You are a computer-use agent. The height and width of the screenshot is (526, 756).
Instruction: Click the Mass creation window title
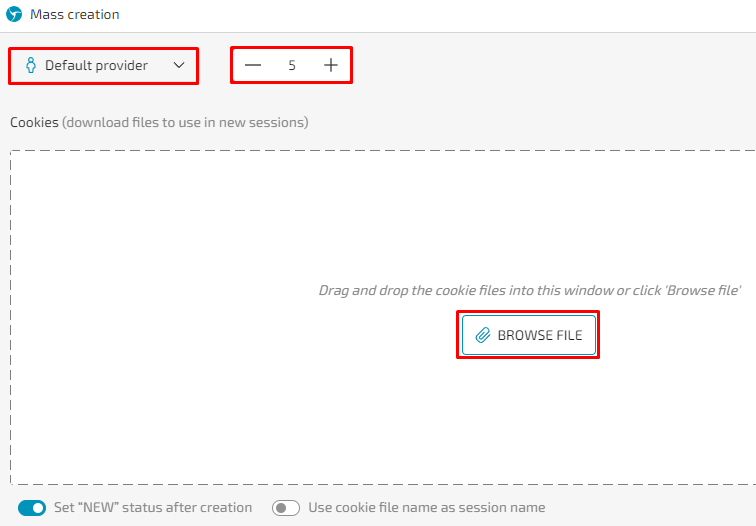(75, 14)
